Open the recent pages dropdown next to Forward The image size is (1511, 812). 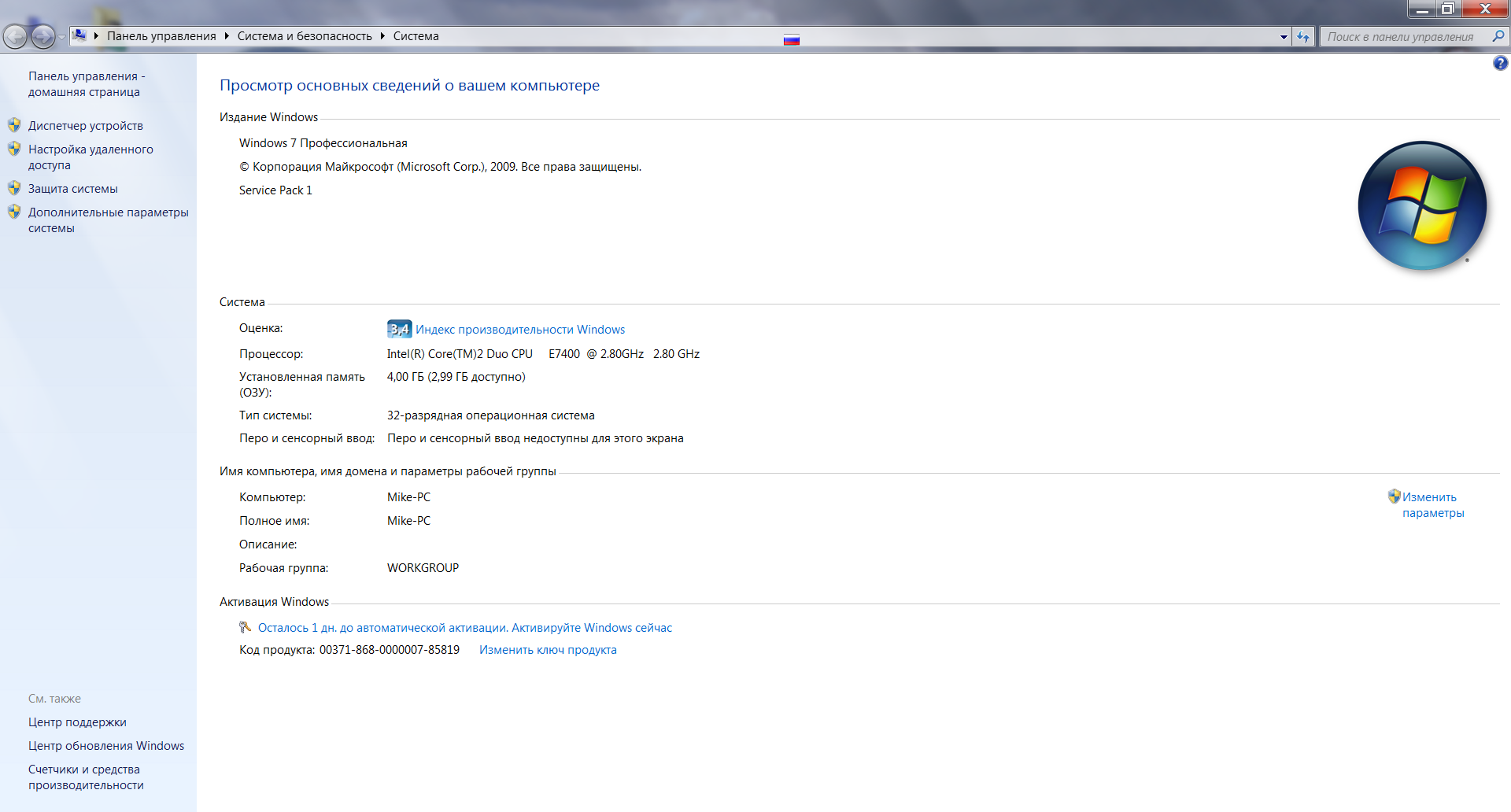[62, 37]
